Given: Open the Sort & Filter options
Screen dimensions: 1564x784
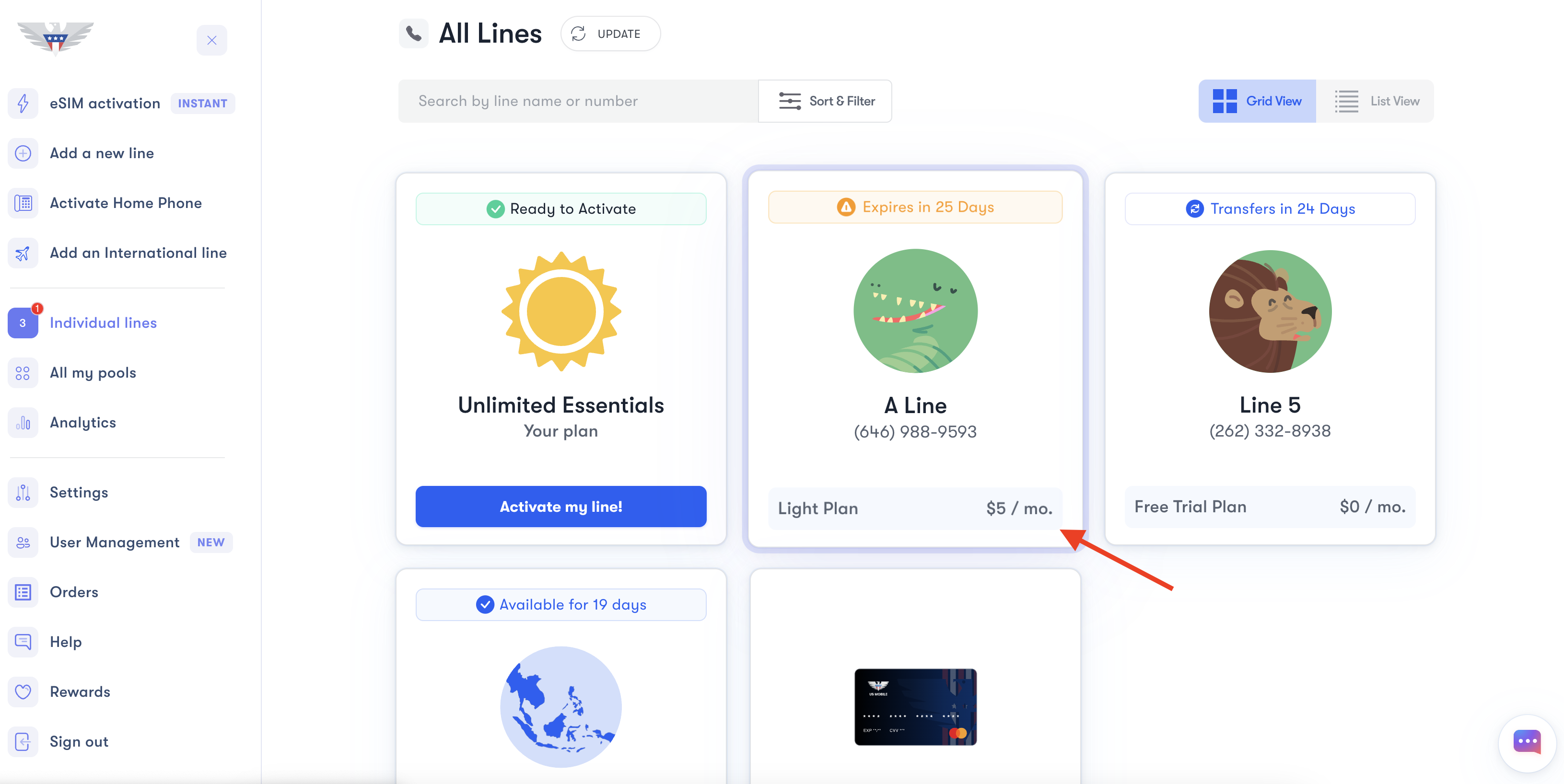Looking at the screenshot, I should [x=825, y=101].
